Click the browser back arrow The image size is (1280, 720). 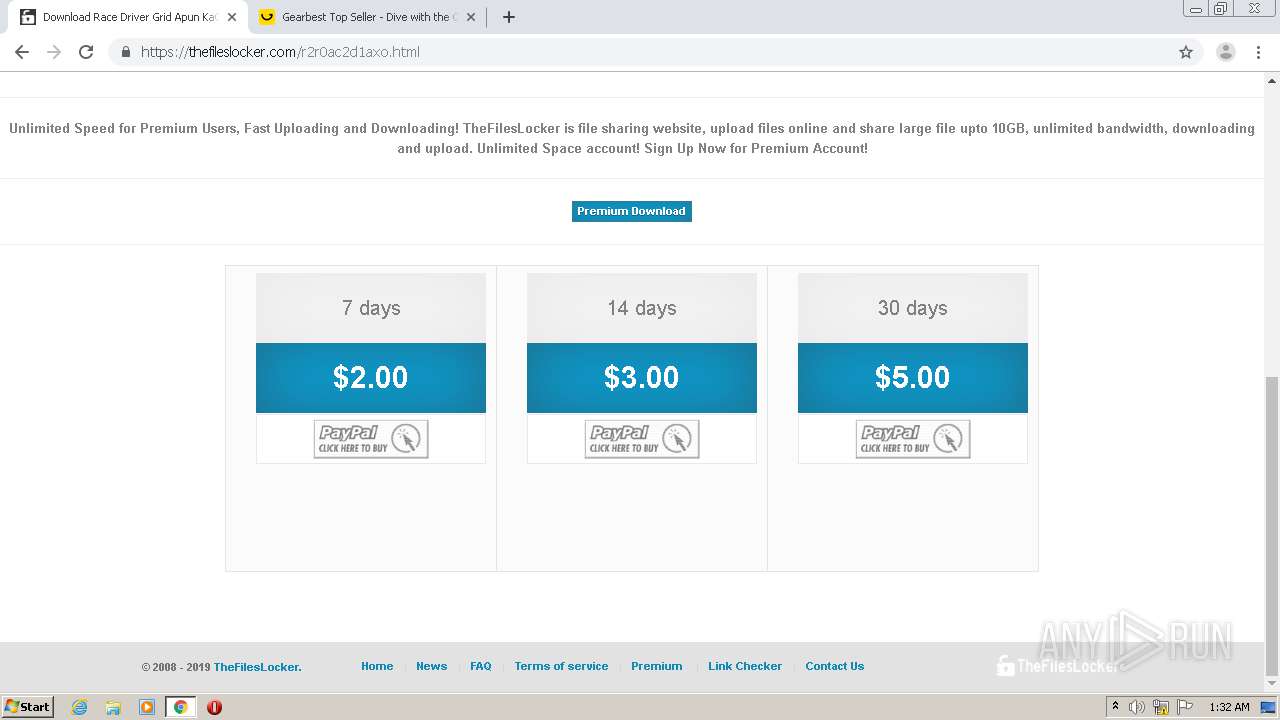tap(22, 52)
